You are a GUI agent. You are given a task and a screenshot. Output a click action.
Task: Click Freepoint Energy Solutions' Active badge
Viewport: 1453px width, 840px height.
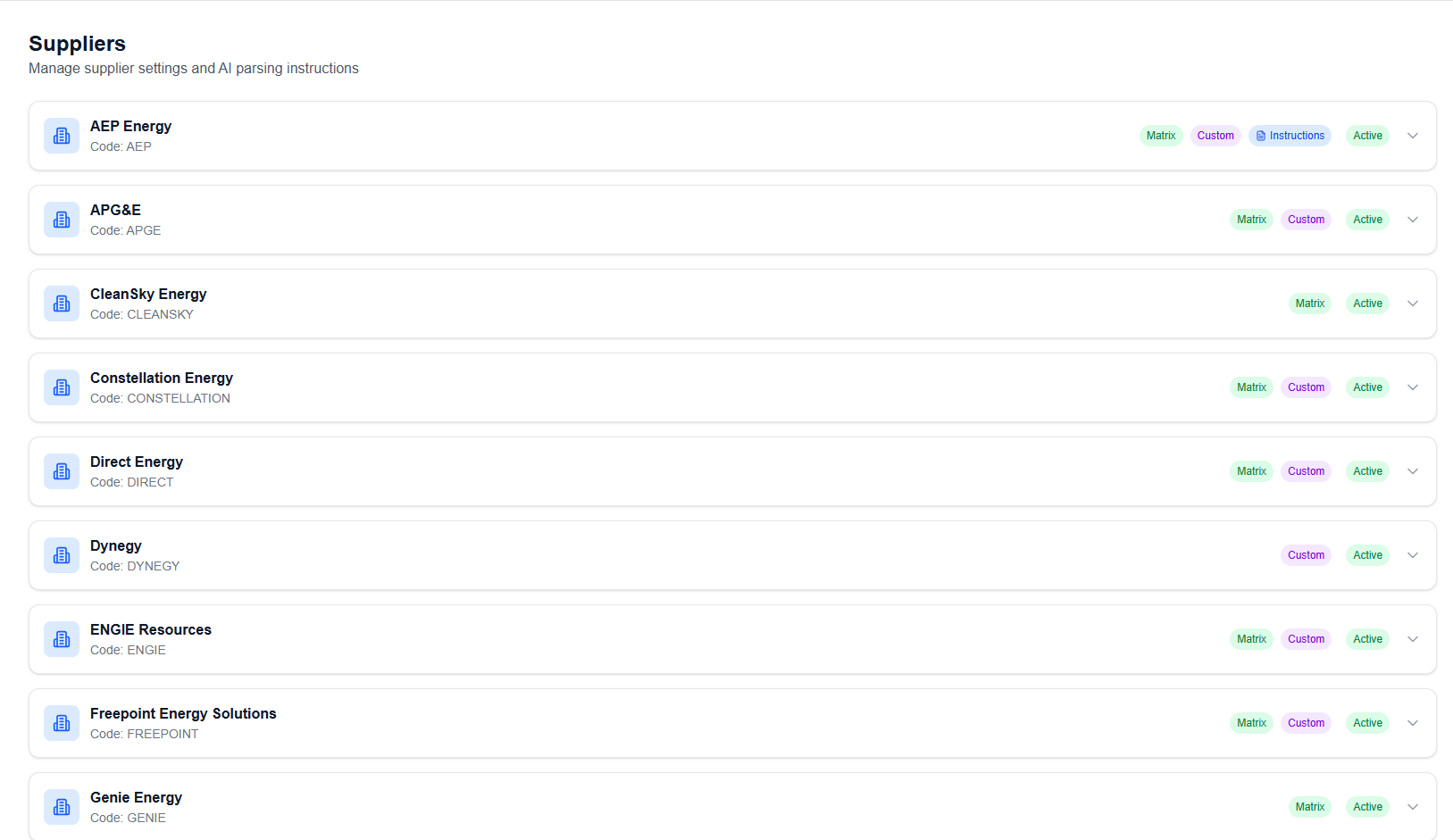tap(1367, 723)
